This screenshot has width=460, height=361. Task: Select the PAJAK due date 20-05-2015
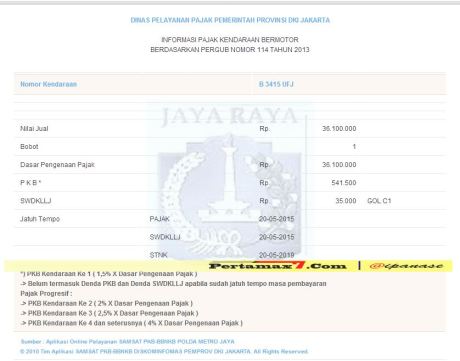(x=277, y=219)
